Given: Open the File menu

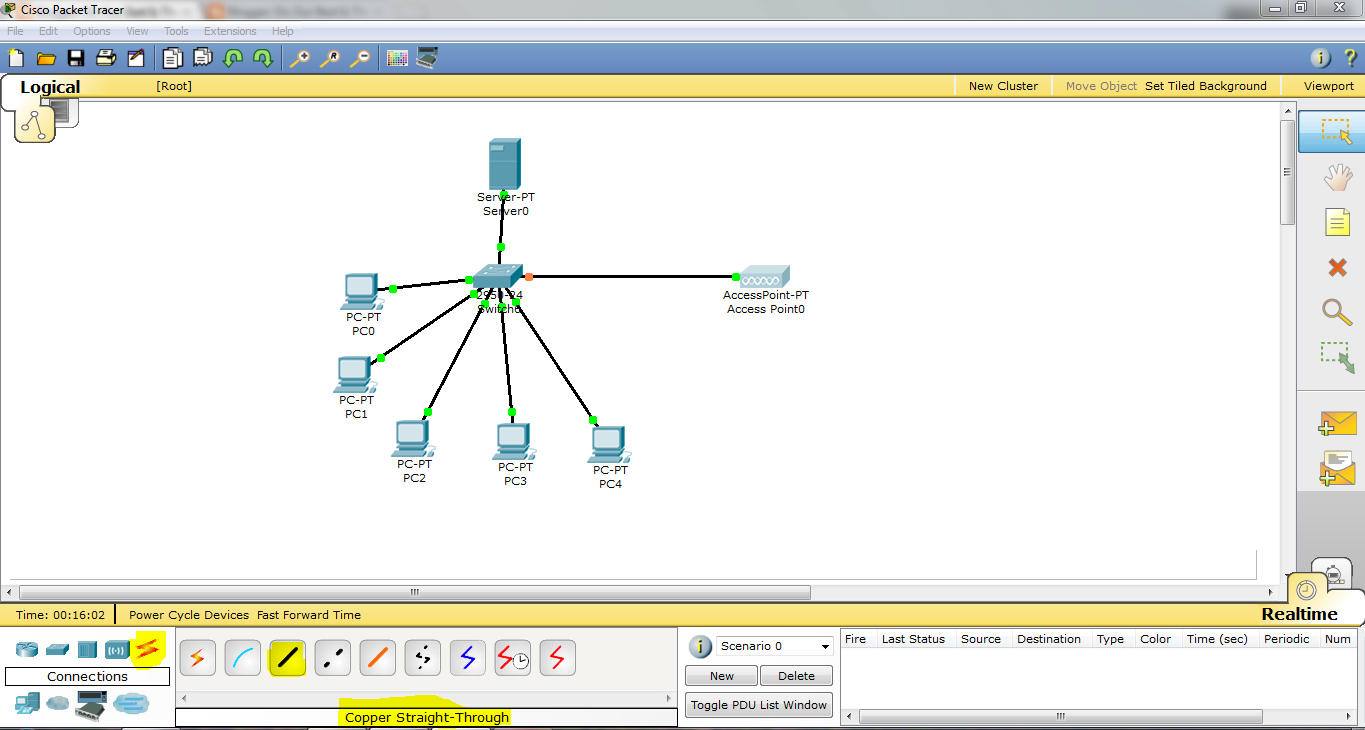Looking at the screenshot, I should tap(15, 31).
